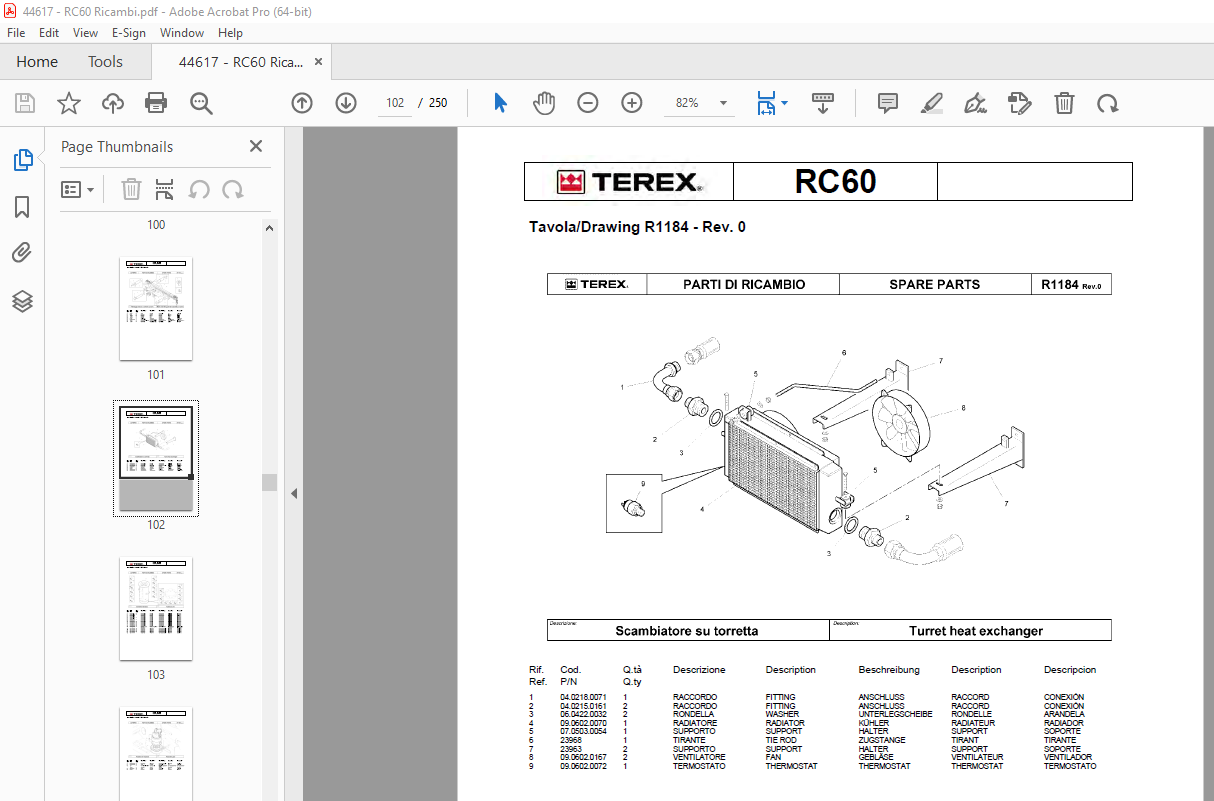This screenshot has height=801, width=1214.
Task: Click the insert pages scissors icon
Action: pyautogui.click(x=165, y=189)
